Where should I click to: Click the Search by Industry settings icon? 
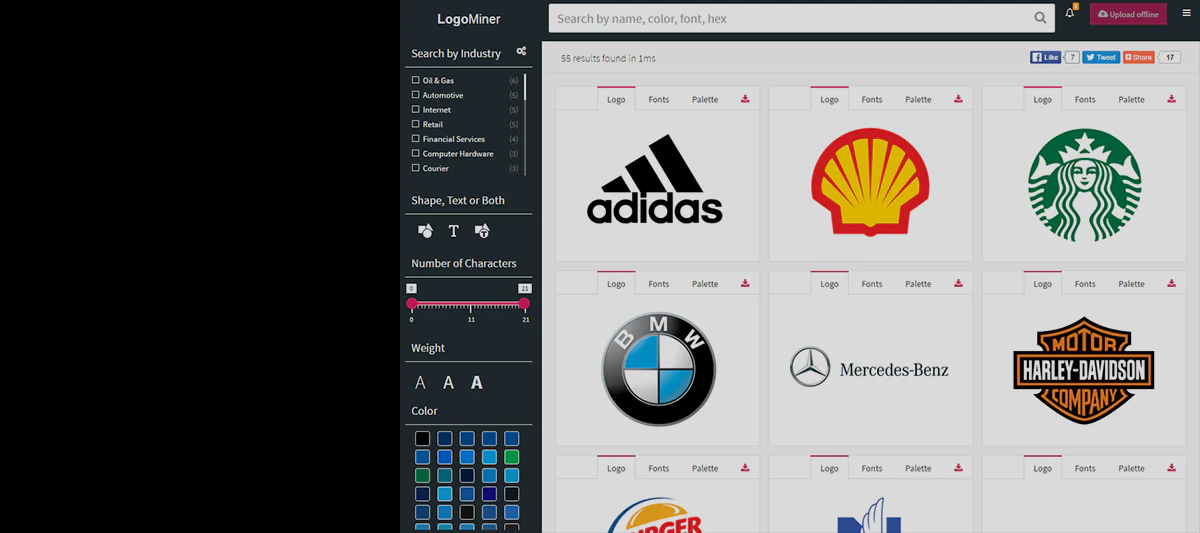(521, 51)
